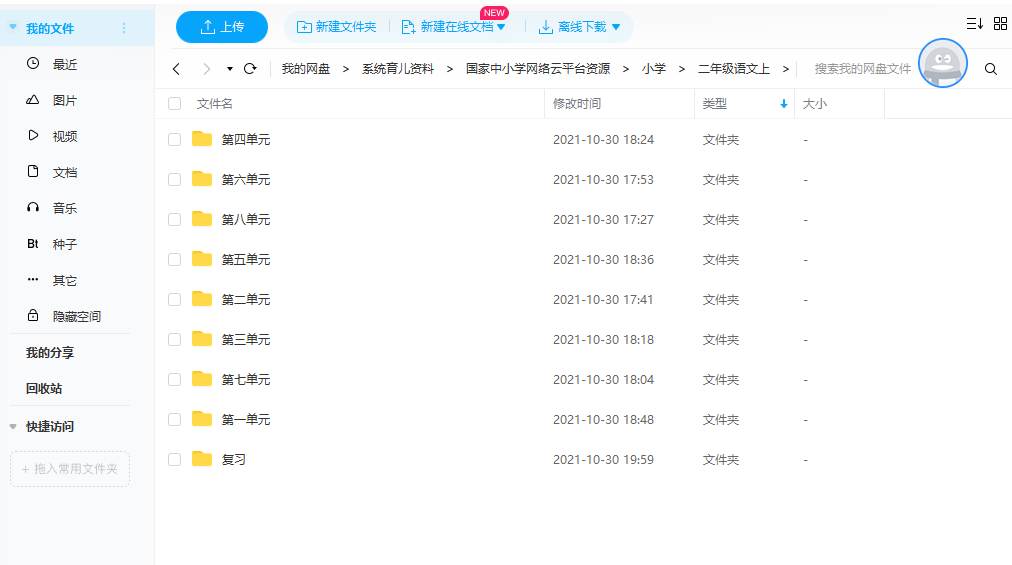Image resolution: width=1012 pixels, height=565 pixels.
Task: Select the checkbox next to 复习
Action: point(175,460)
